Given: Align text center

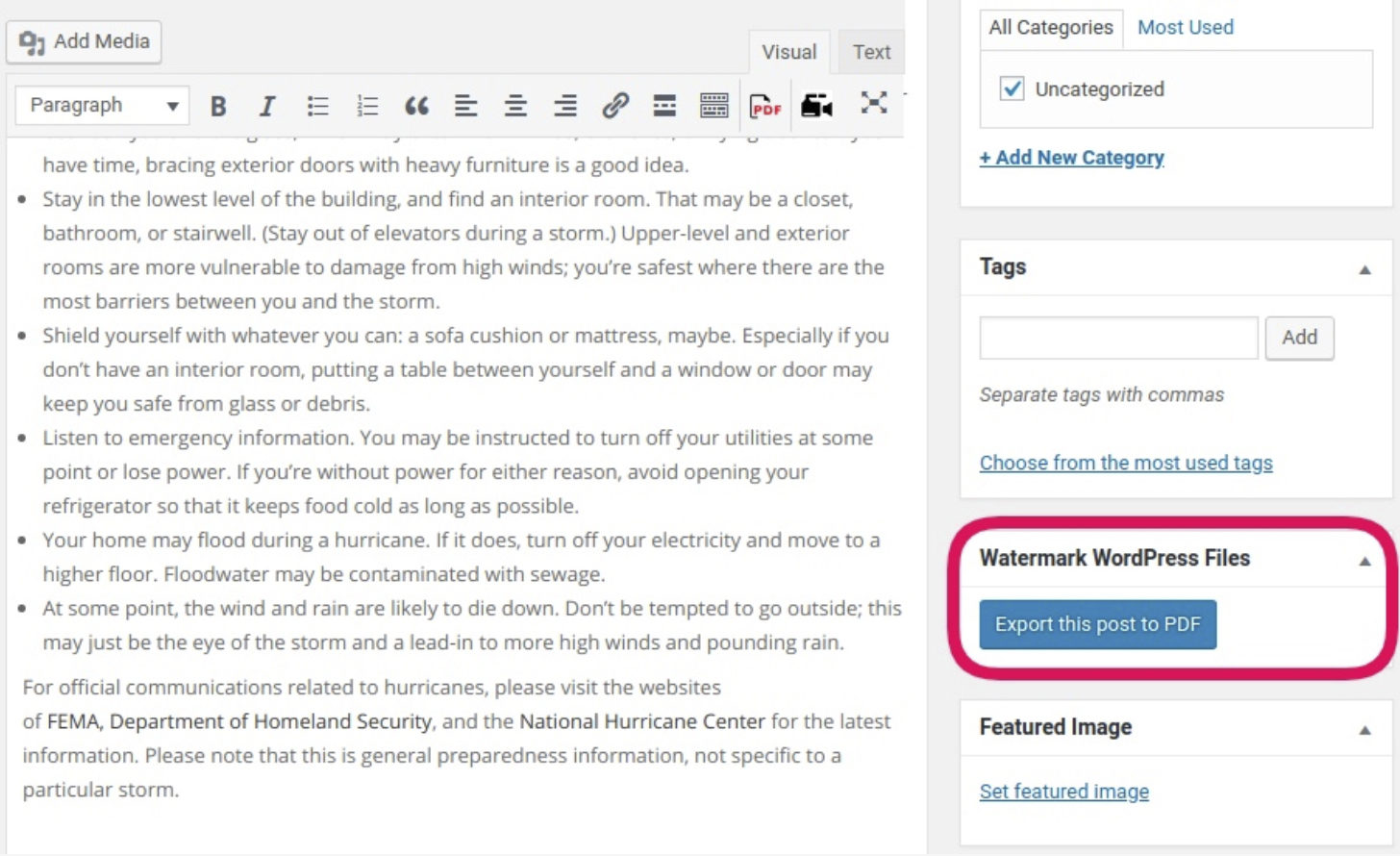Looking at the screenshot, I should point(515,106).
